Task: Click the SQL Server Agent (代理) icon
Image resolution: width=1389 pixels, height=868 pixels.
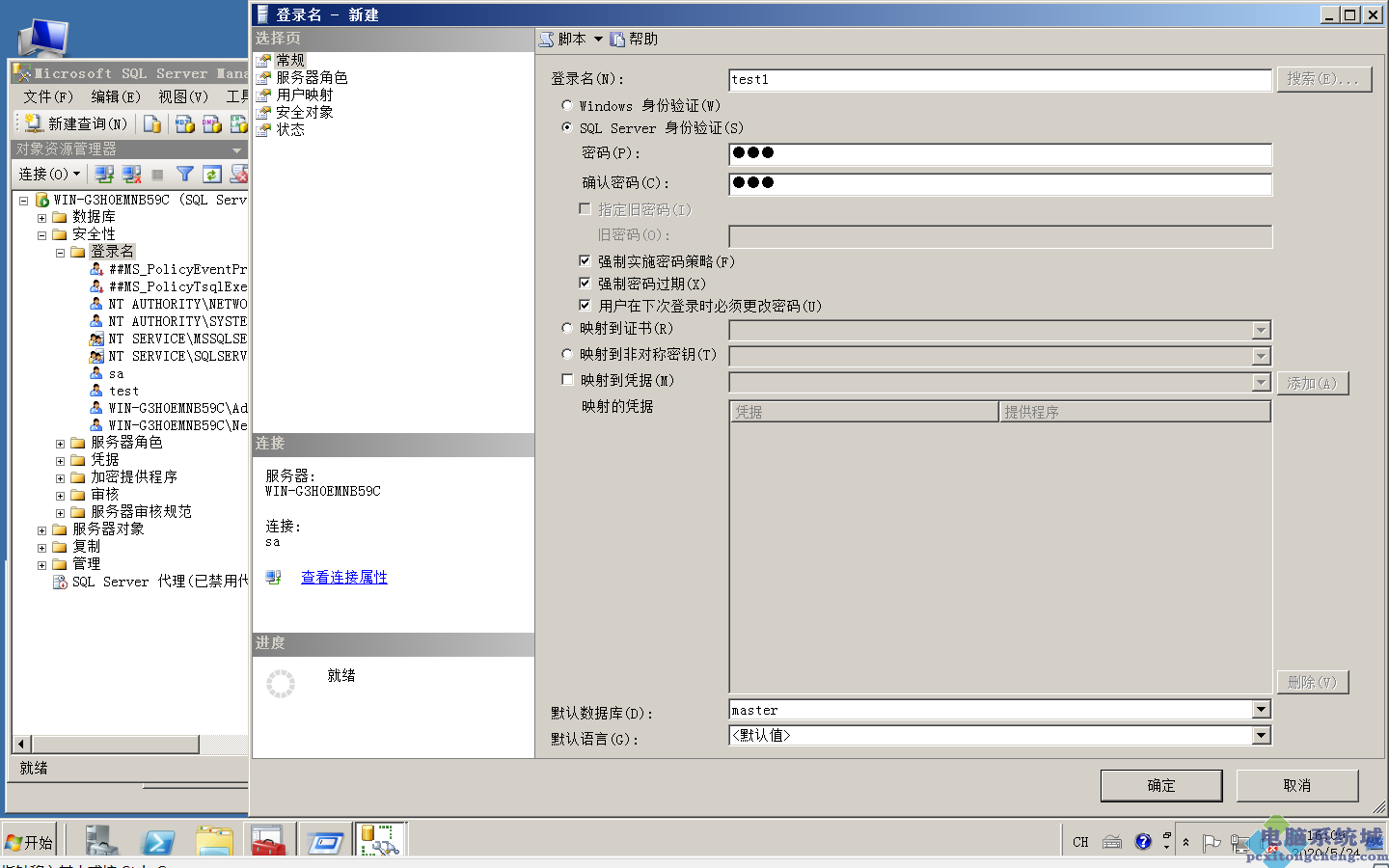Action: (x=61, y=582)
